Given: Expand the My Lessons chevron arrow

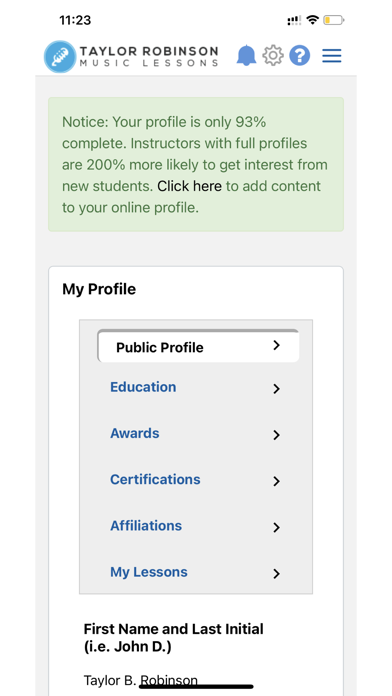Looking at the screenshot, I should click(x=277, y=574).
